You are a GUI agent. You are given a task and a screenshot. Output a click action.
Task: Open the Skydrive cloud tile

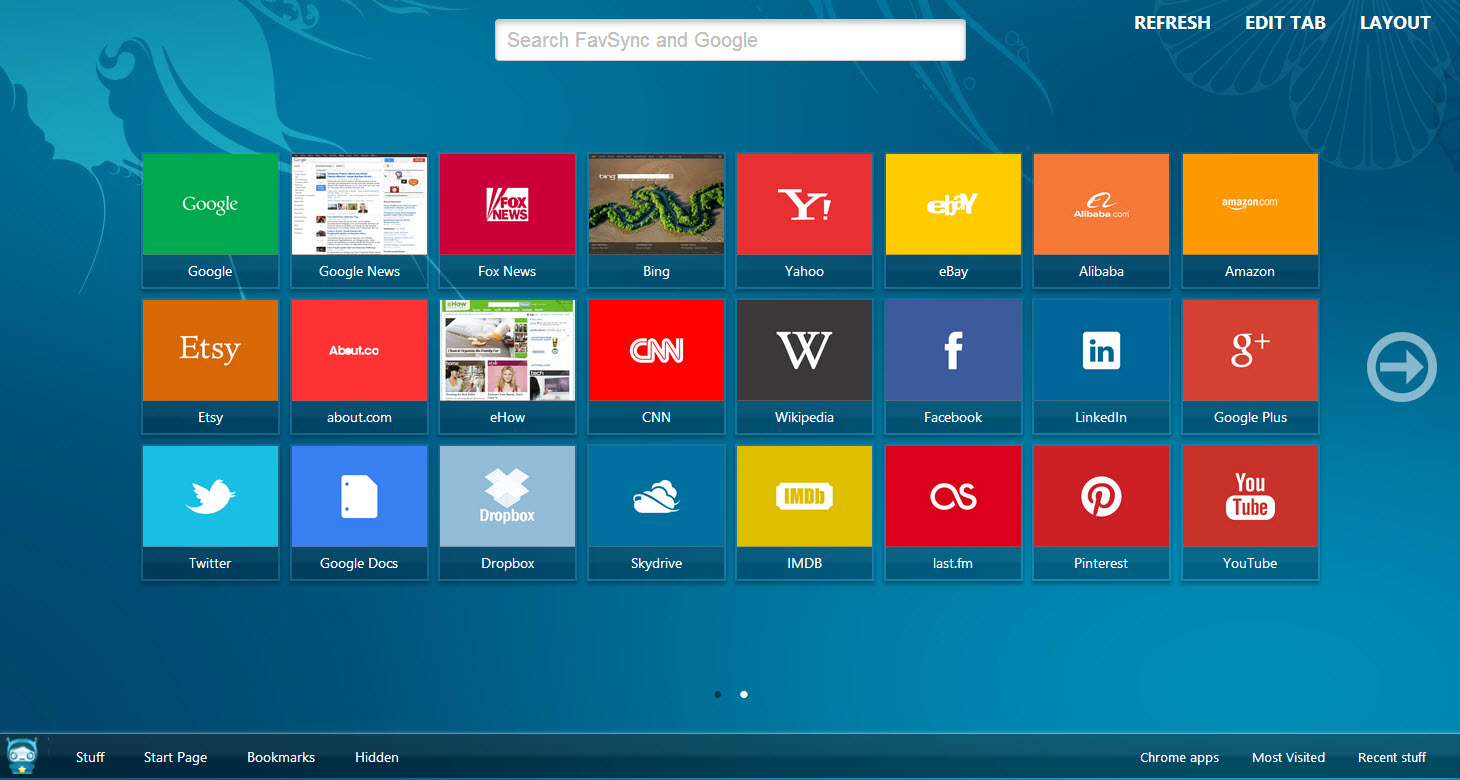(656, 497)
